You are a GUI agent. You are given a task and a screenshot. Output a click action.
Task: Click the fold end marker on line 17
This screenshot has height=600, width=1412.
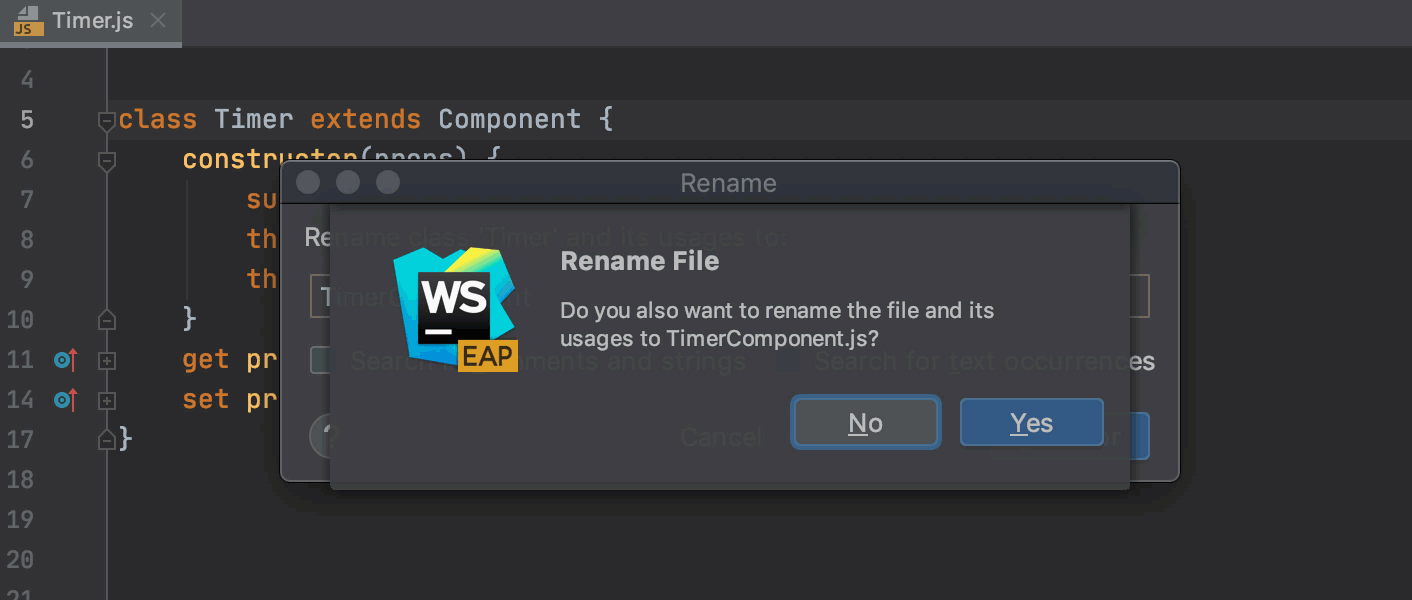[107, 439]
